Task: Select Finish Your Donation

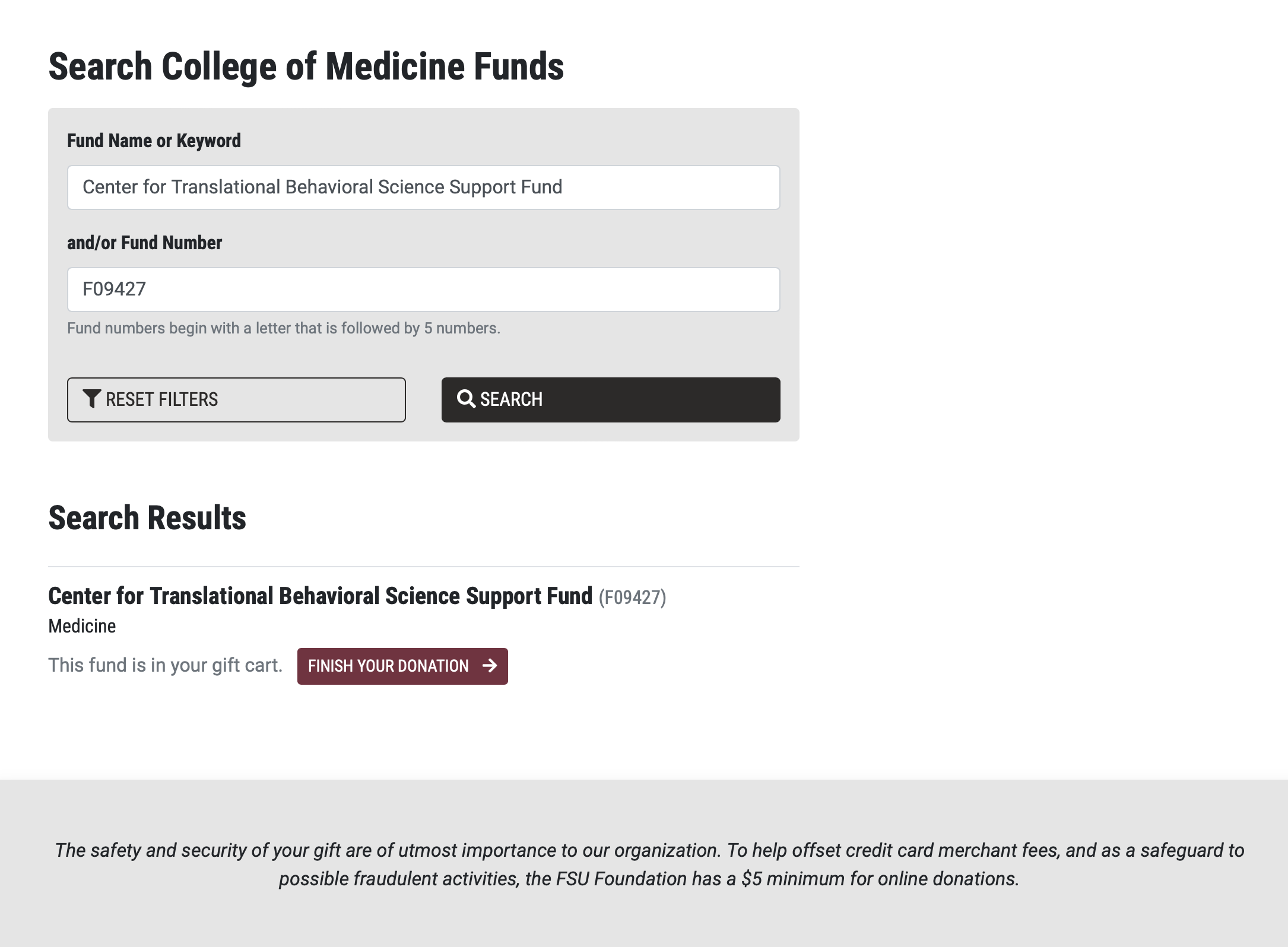Action: point(402,666)
